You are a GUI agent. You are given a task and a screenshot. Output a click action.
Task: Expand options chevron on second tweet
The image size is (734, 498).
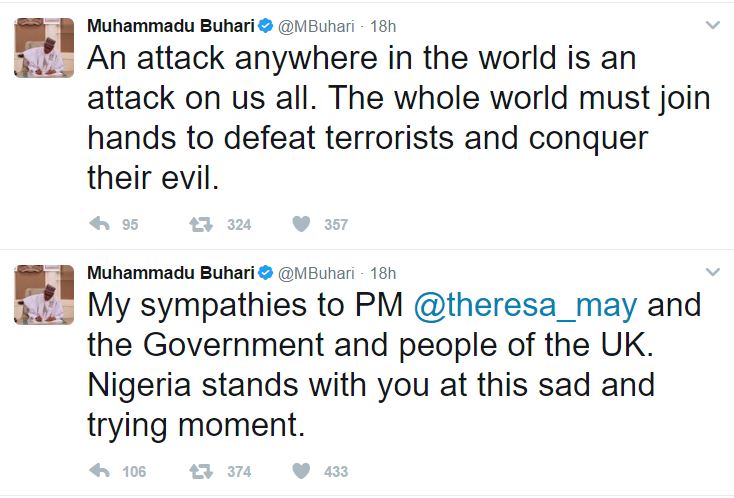[711, 272]
